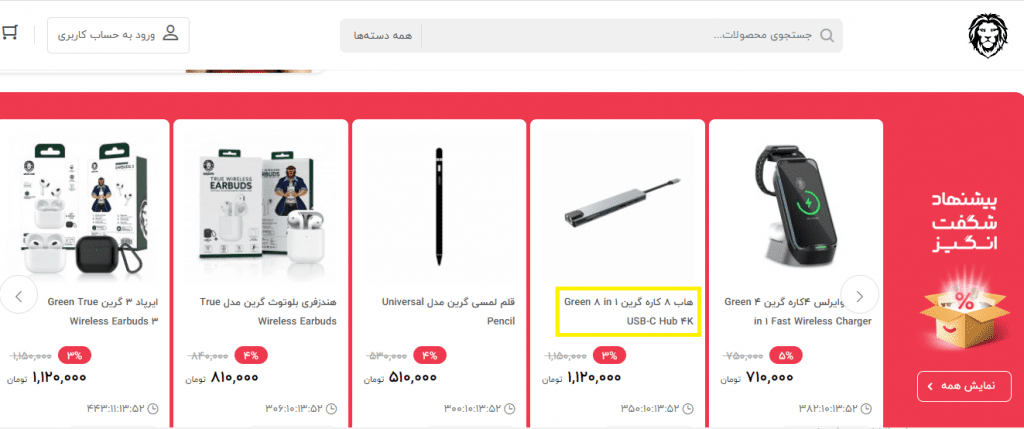Click the stylus pencil product image

(440, 207)
